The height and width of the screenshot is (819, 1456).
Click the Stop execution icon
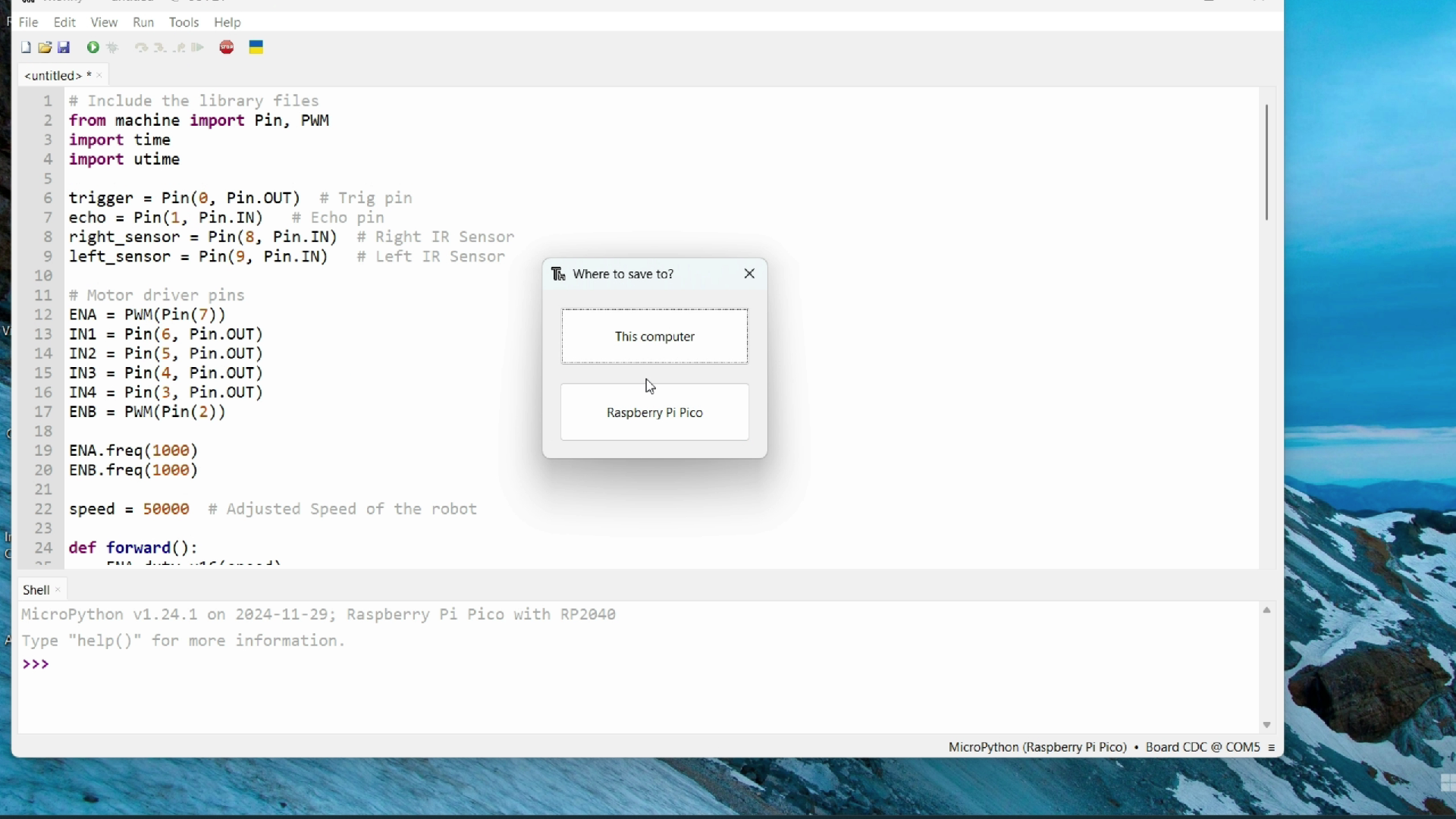point(227,47)
